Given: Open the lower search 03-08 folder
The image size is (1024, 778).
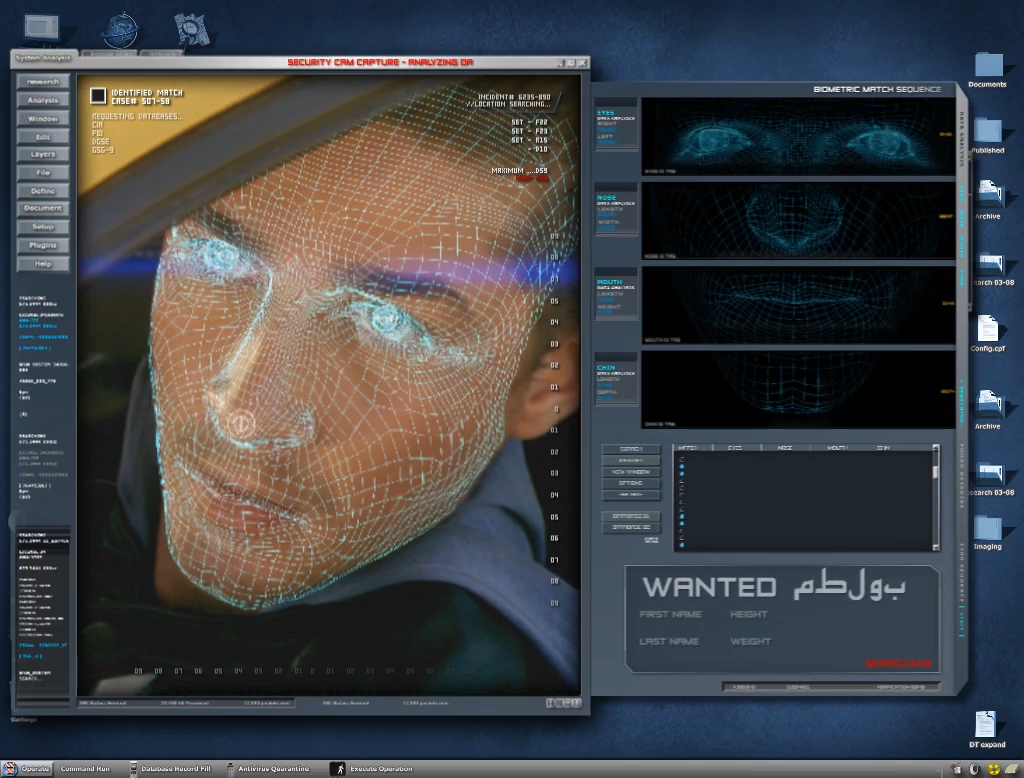Looking at the screenshot, I should (x=991, y=479).
